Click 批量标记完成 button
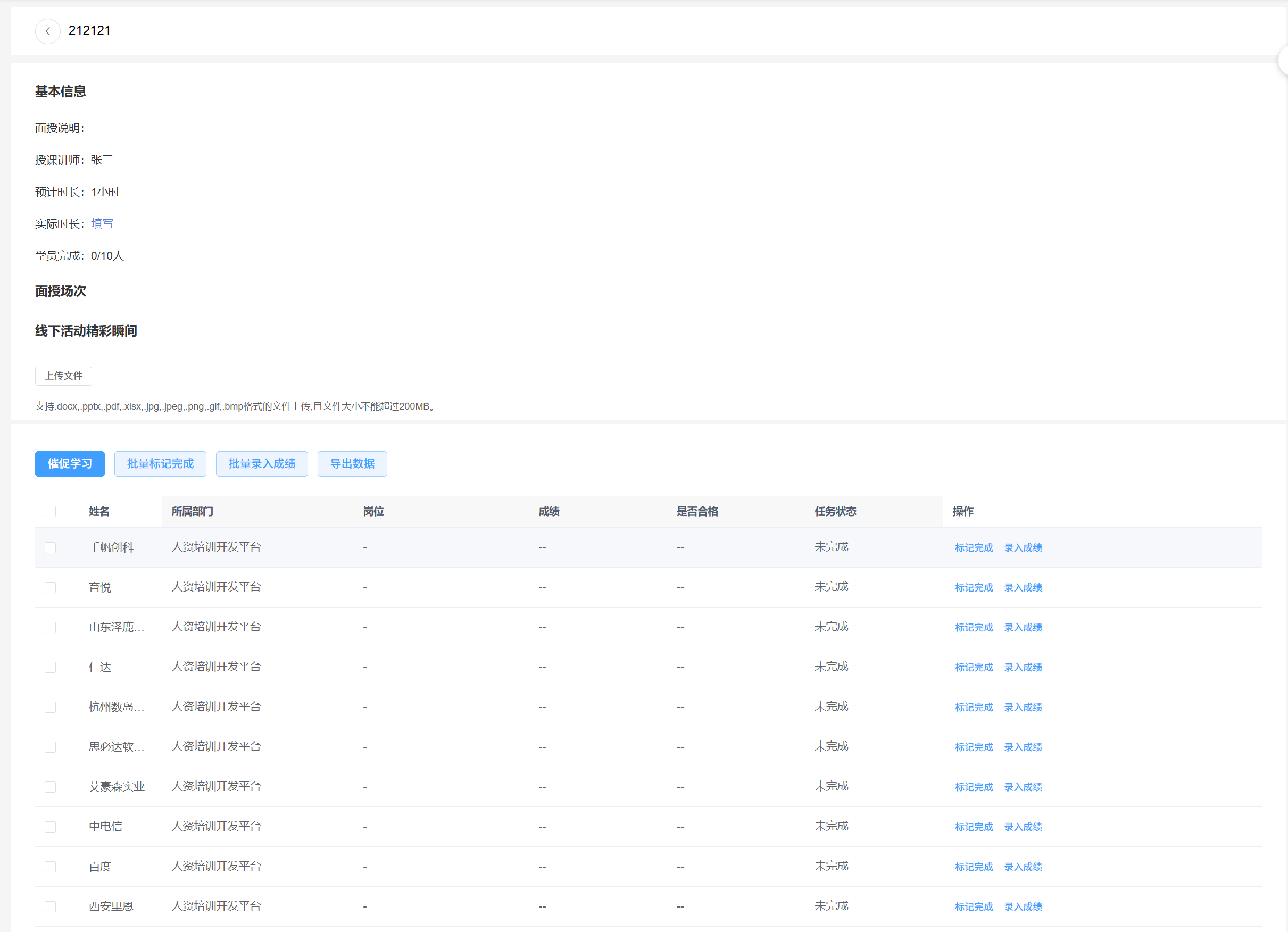 (x=160, y=464)
